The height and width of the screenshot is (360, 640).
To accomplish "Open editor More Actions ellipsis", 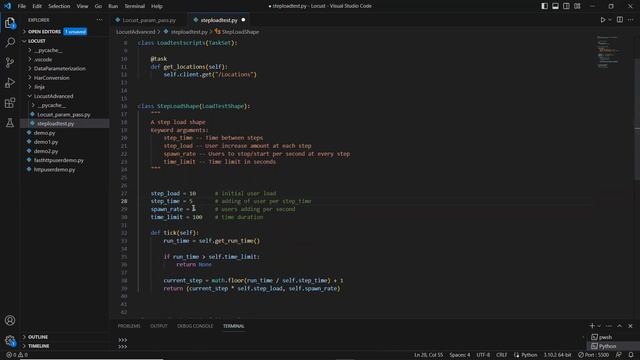I will coord(631,20).
